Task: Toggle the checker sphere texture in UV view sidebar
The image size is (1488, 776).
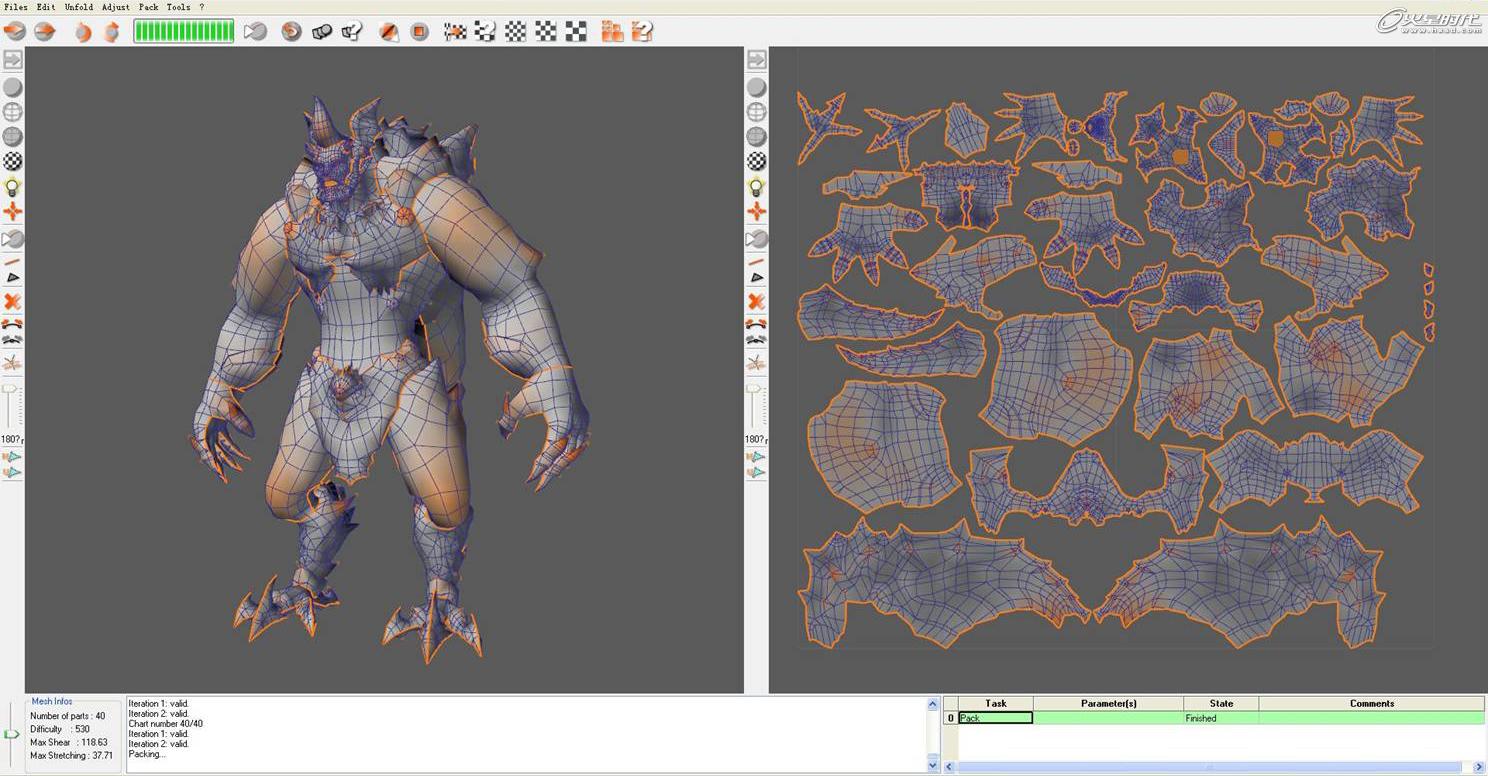Action: (x=757, y=161)
